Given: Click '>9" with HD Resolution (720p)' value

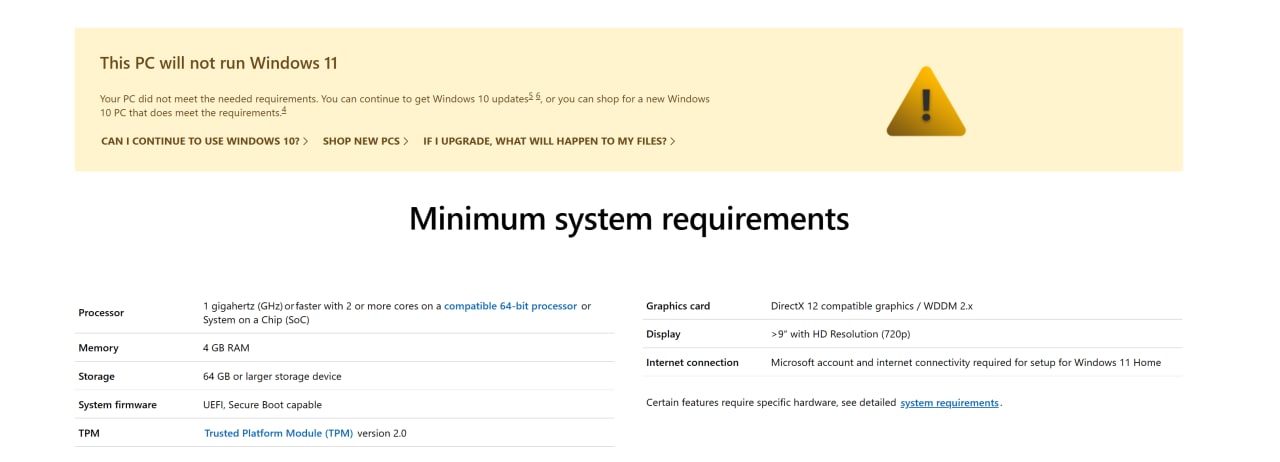Looking at the screenshot, I should tap(841, 334).
